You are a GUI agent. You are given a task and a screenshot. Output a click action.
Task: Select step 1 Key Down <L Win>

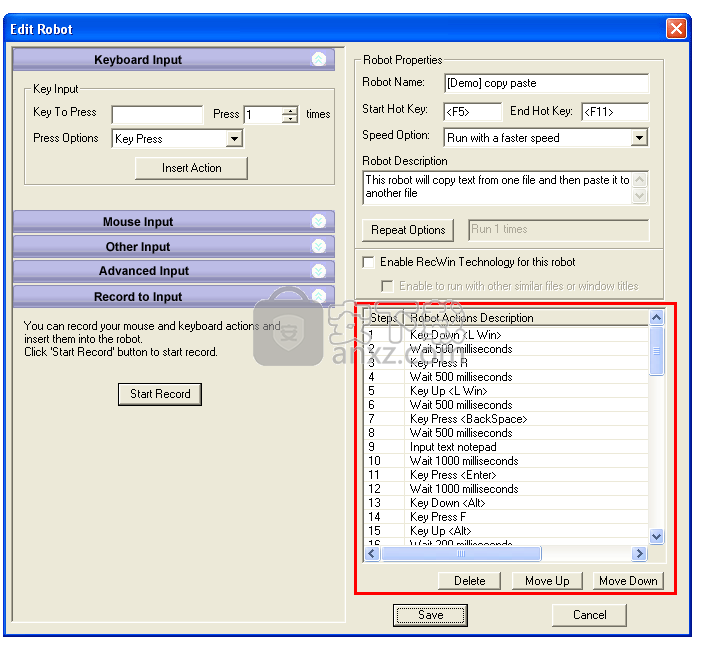pyautogui.click(x=507, y=335)
